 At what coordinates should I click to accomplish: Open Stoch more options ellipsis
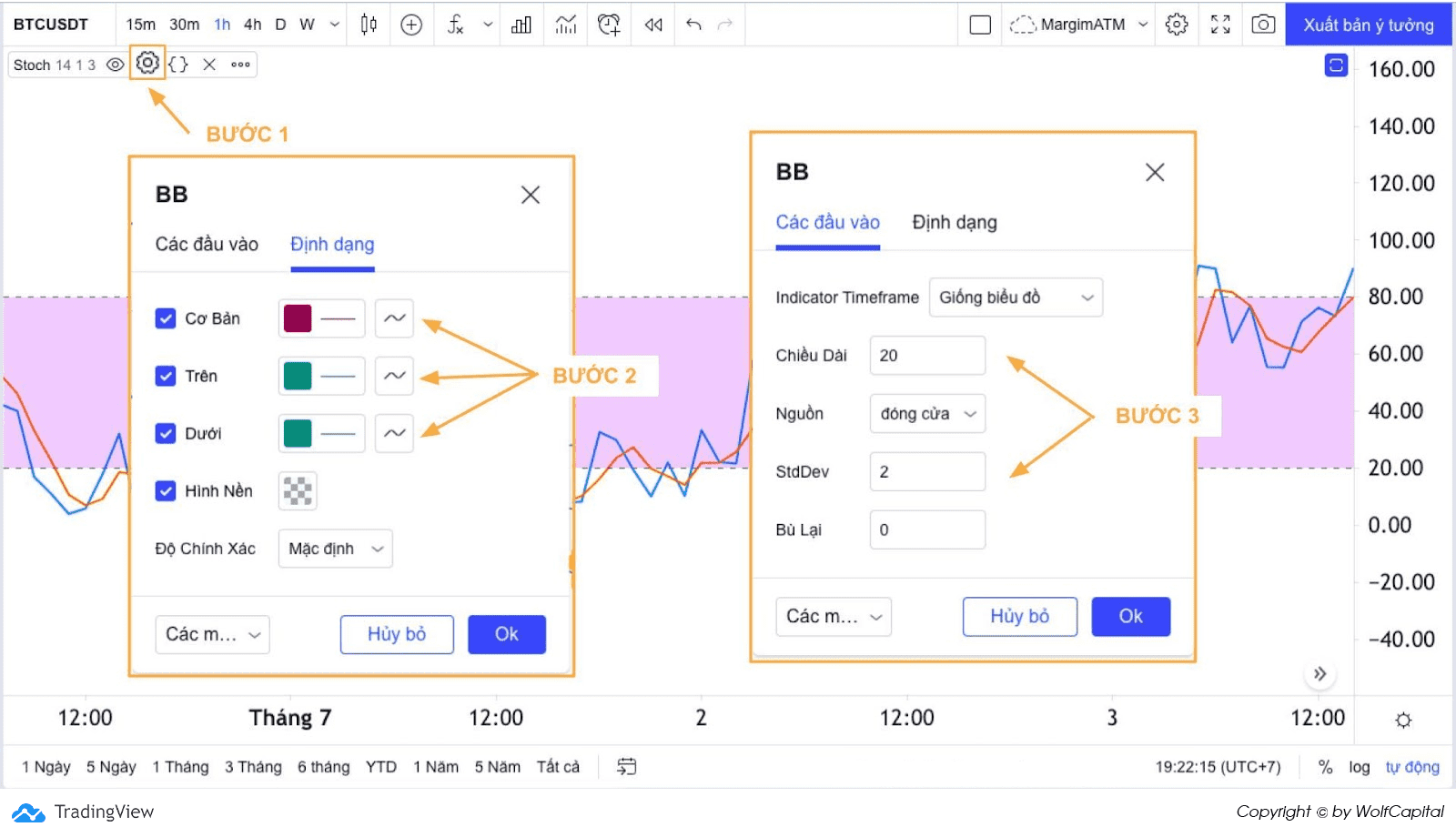point(240,65)
